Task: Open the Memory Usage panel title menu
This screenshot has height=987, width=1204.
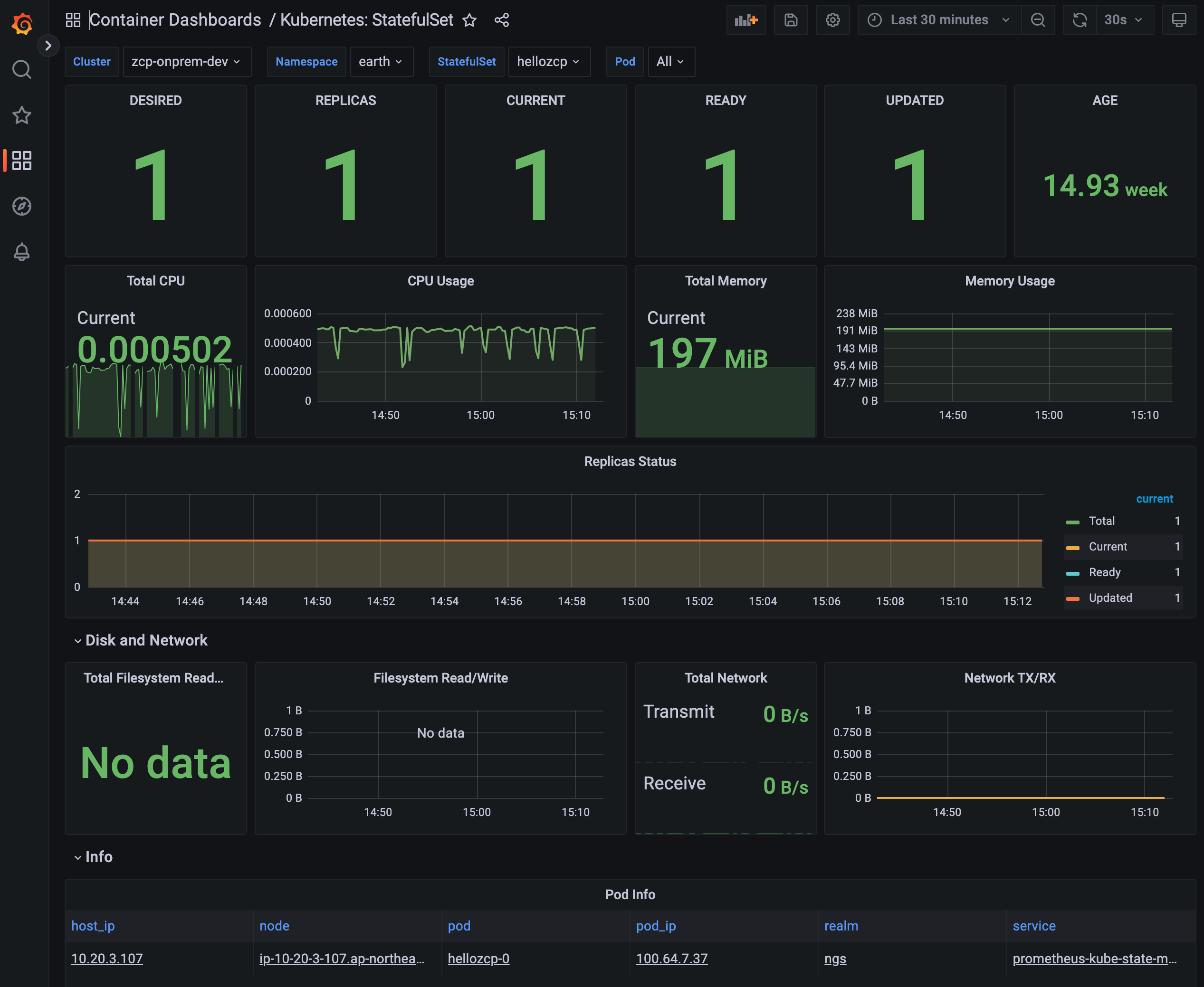Action: 1010,281
